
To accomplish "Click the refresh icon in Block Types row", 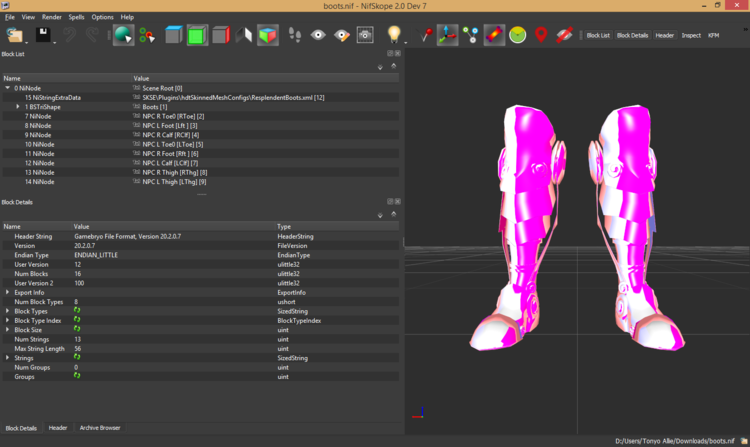I will [x=77, y=310].
